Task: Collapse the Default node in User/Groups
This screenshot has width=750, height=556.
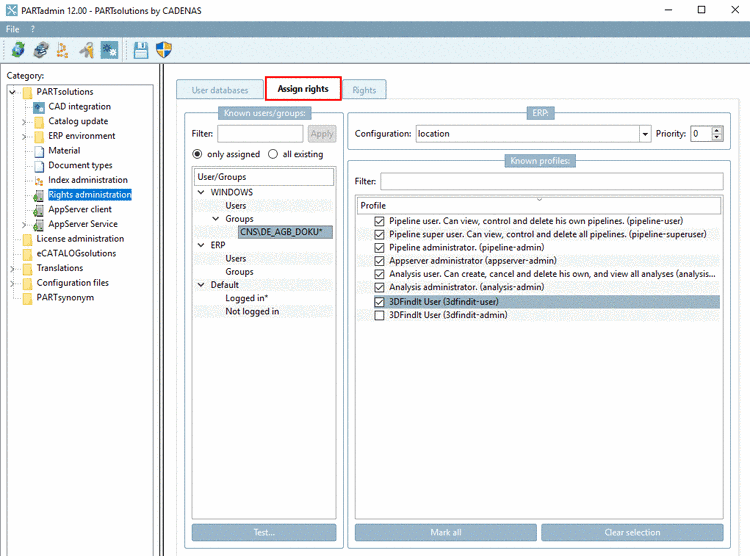Action: [x=201, y=285]
